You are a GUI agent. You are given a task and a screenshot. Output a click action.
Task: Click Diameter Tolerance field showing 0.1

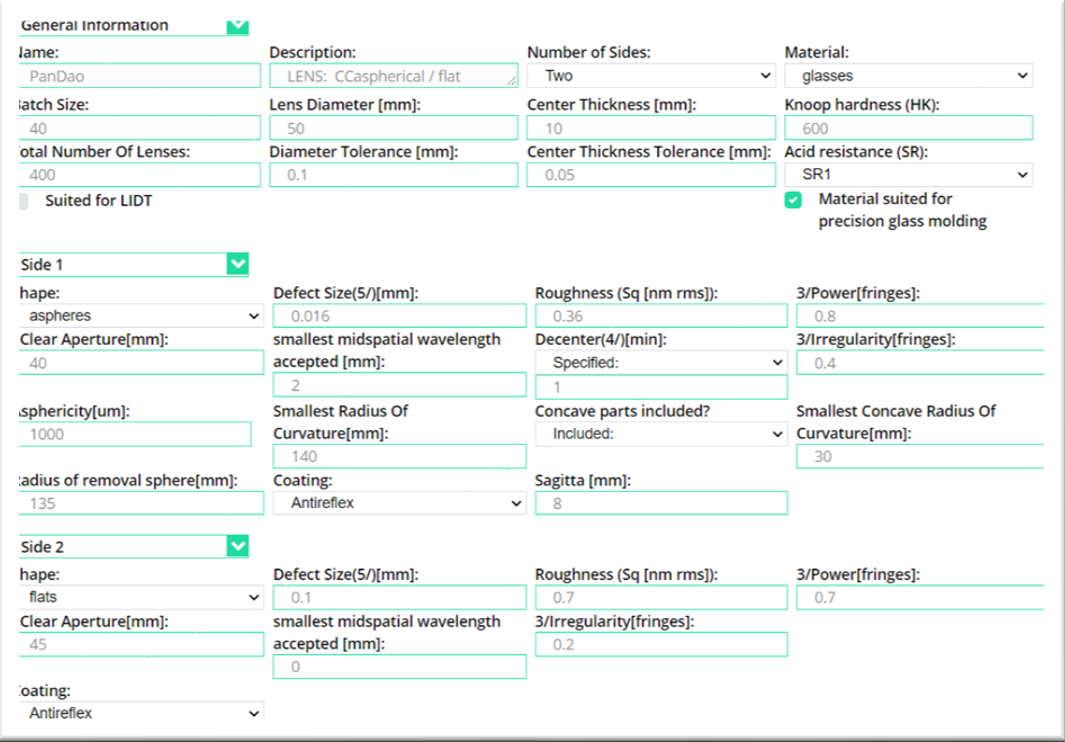tap(393, 175)
